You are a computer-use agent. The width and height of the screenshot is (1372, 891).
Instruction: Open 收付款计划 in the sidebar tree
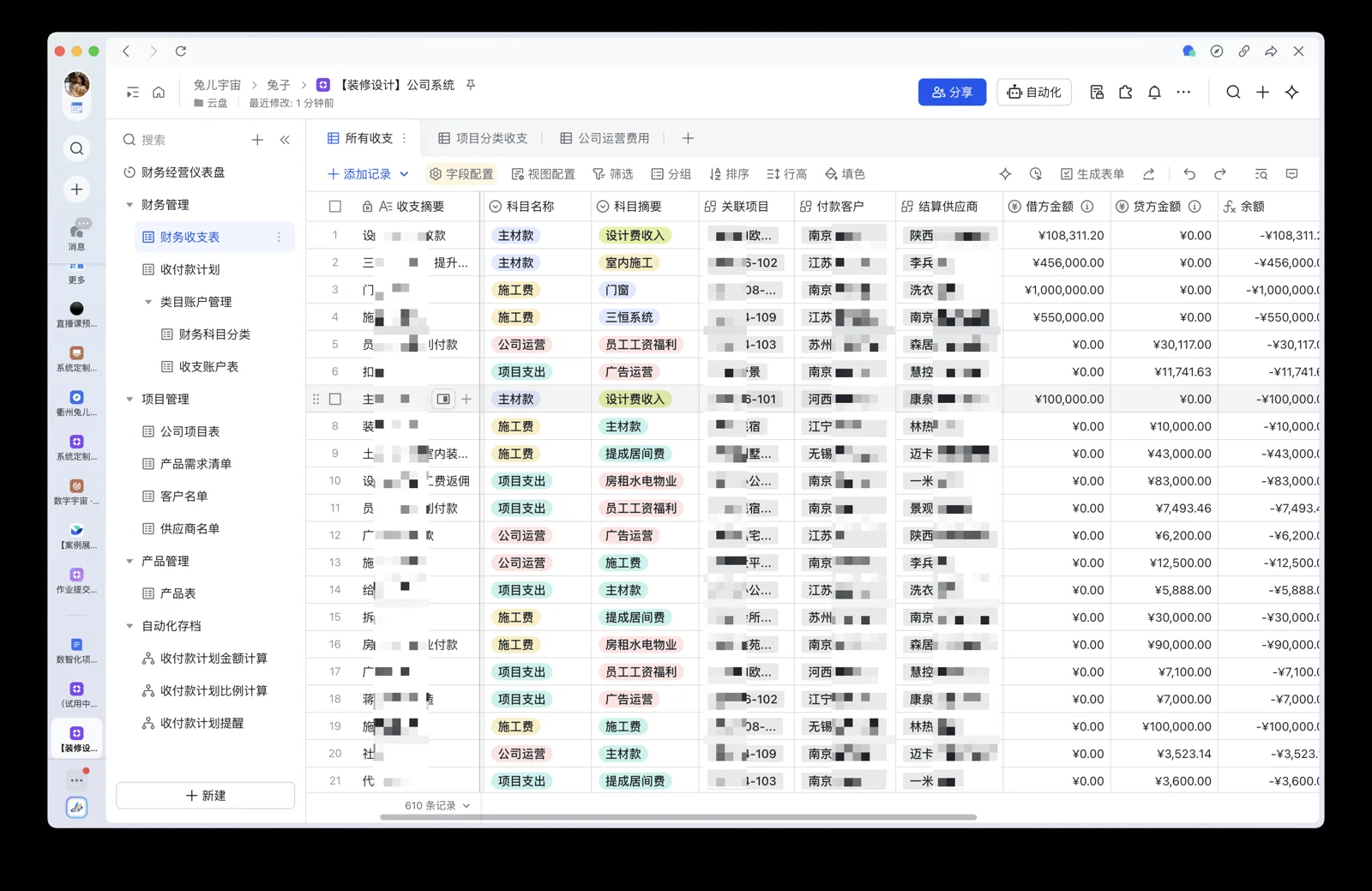(214, 269)
